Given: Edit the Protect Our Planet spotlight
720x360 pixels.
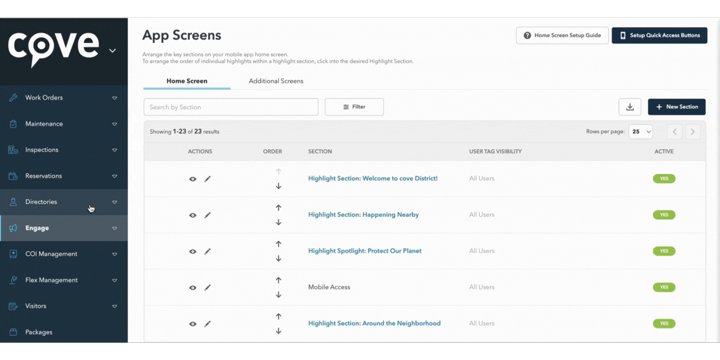Looking at the screenshot, I should coord(207,251).
